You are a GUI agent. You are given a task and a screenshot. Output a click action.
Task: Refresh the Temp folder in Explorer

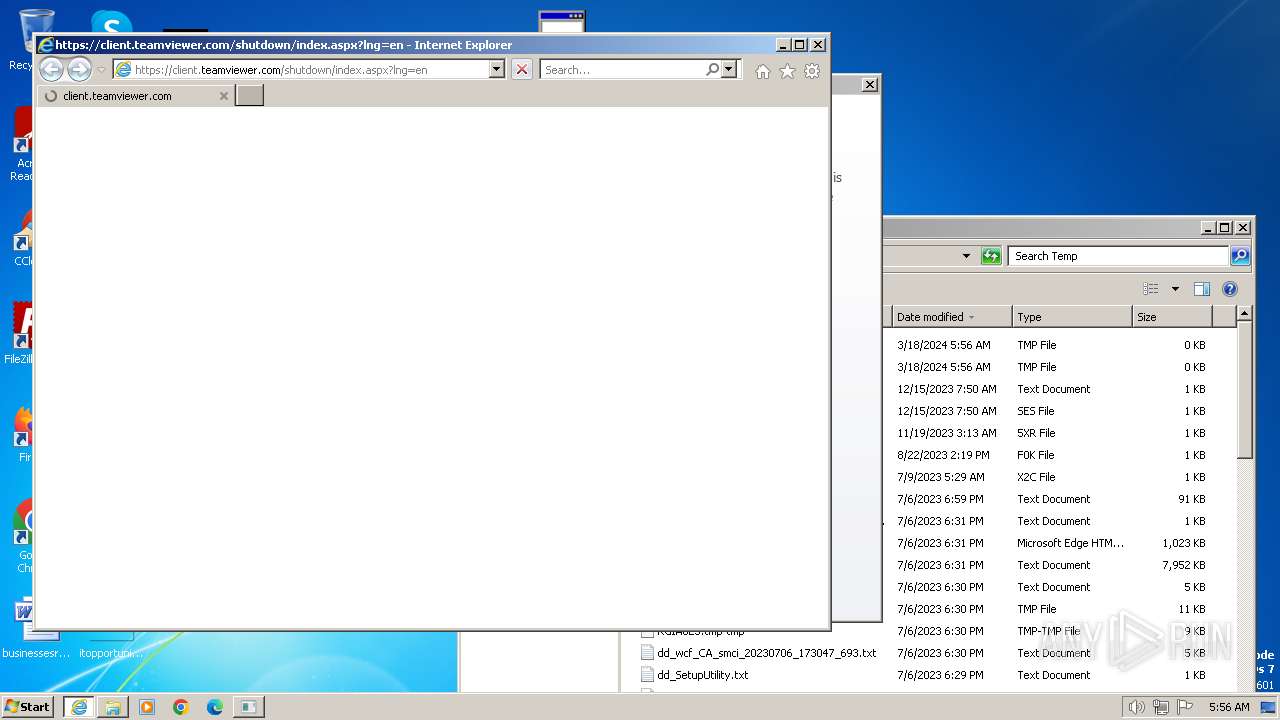[991, 256]
